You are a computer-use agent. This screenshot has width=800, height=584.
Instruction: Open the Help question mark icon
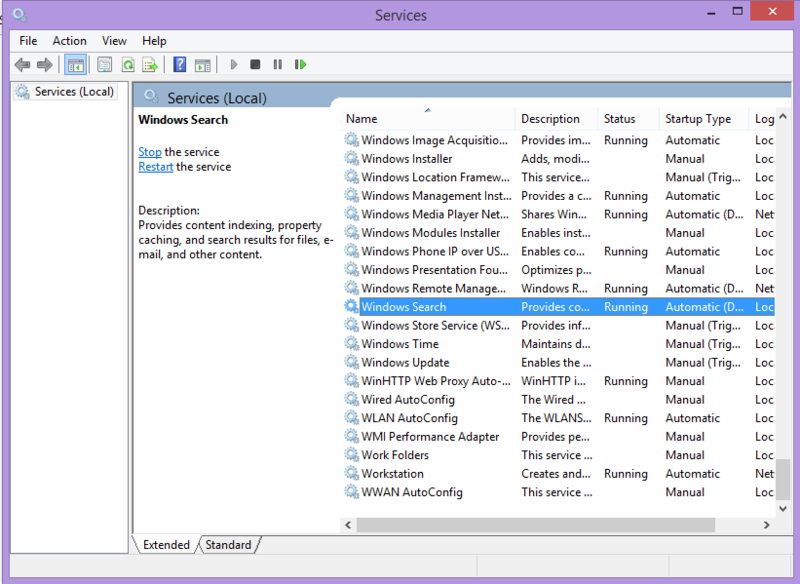pyautogui.click(x=180, y=65)
